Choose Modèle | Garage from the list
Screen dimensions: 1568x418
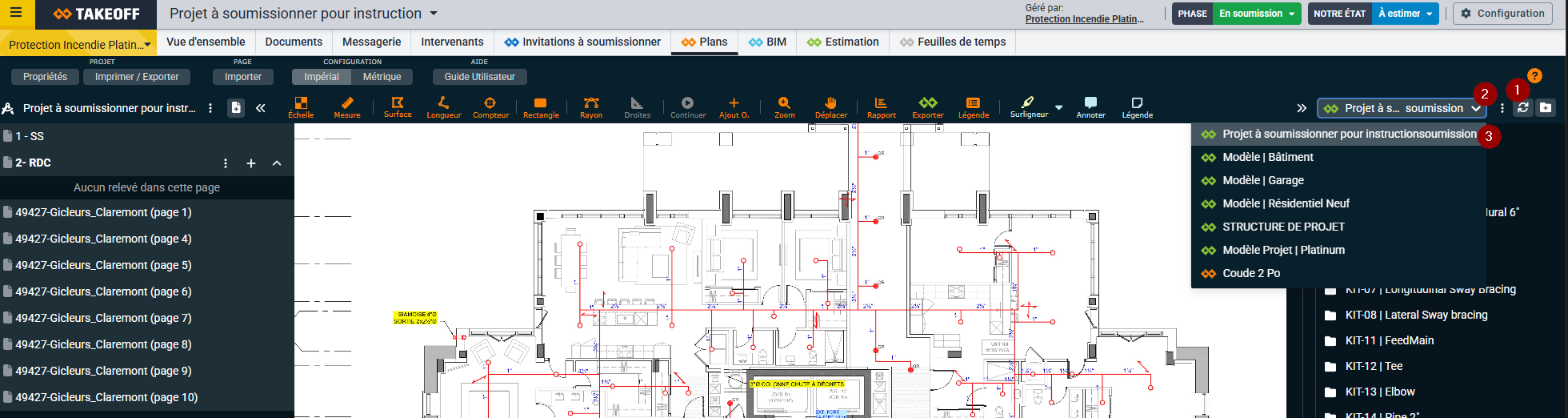pos(1262,180)
